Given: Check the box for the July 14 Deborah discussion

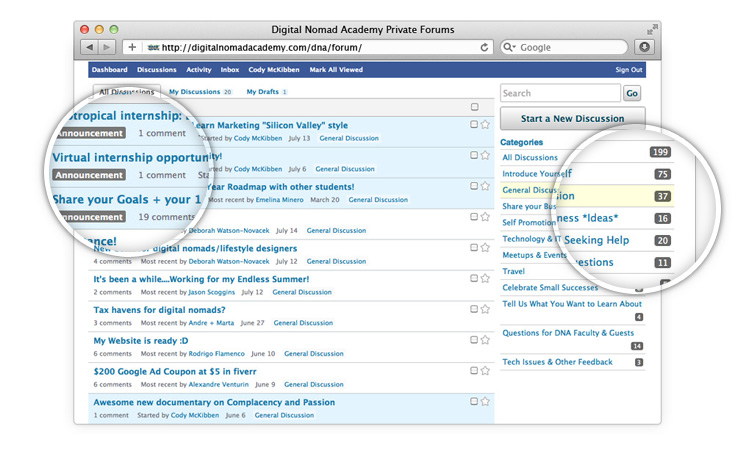Looking at the screenshot, I should [474, 217].
